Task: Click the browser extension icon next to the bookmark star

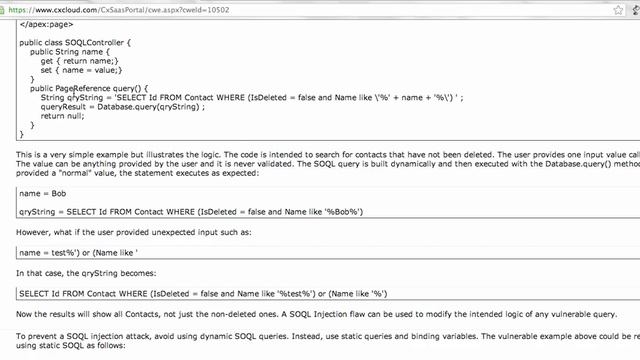Action: point(636,10)
